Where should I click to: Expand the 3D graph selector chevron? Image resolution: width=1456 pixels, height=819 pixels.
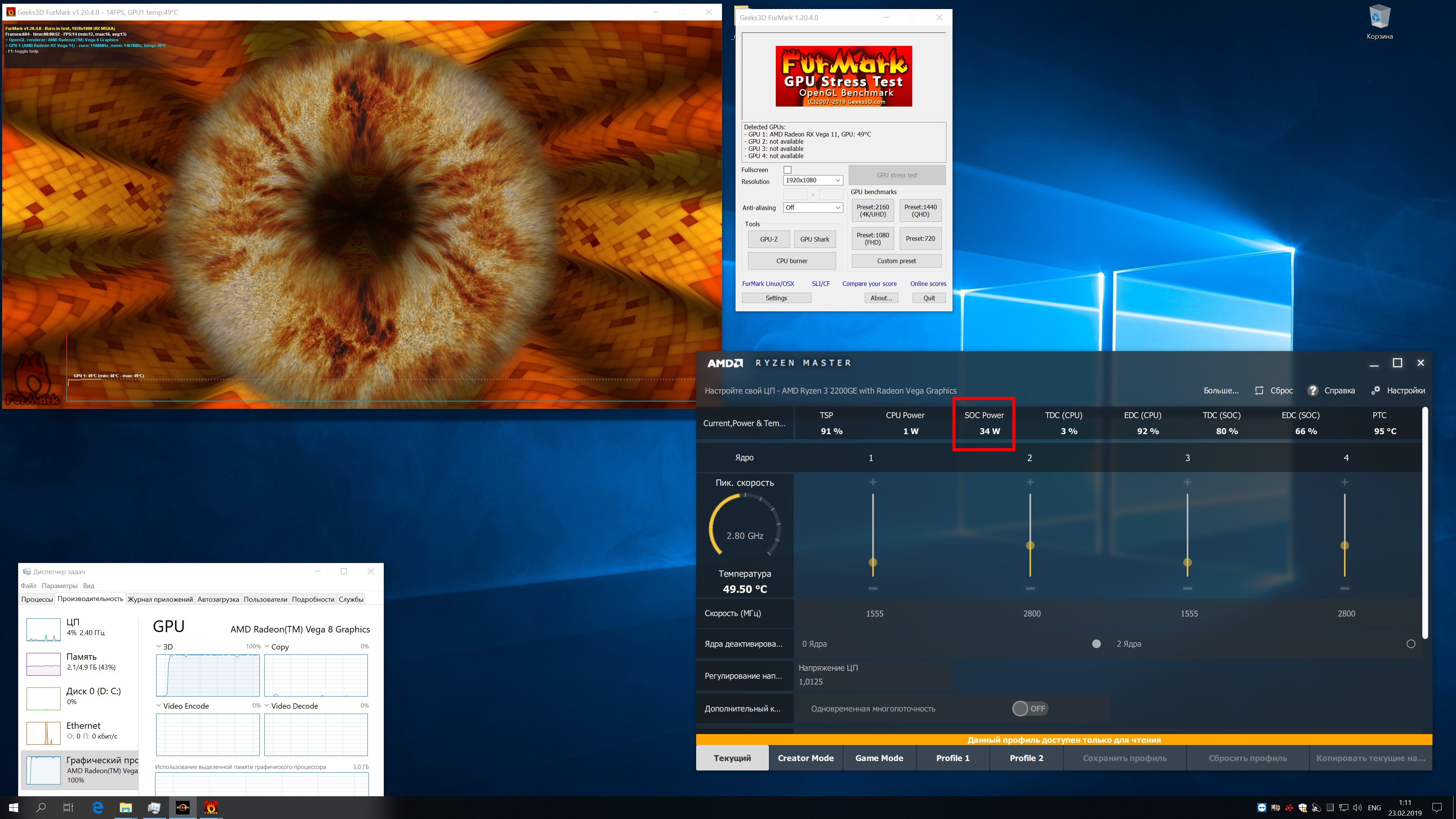[x=159, y=646]
